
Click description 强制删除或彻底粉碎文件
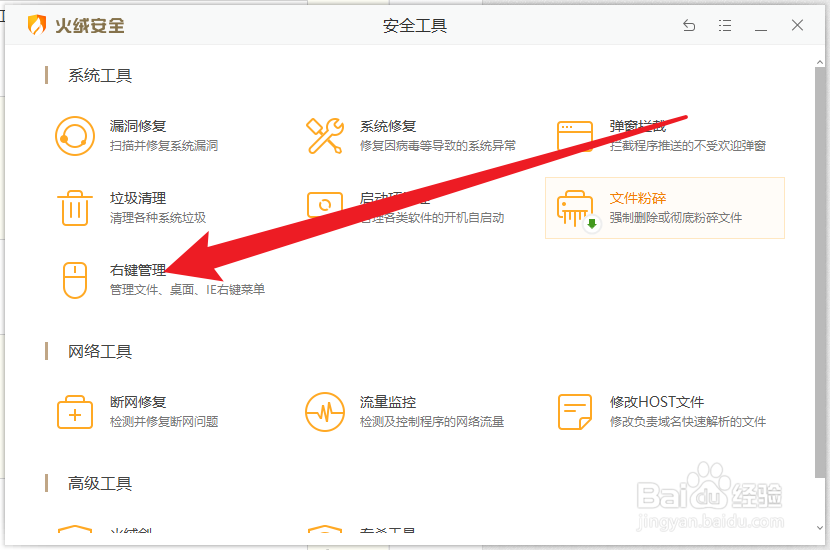tap(676, 218)
